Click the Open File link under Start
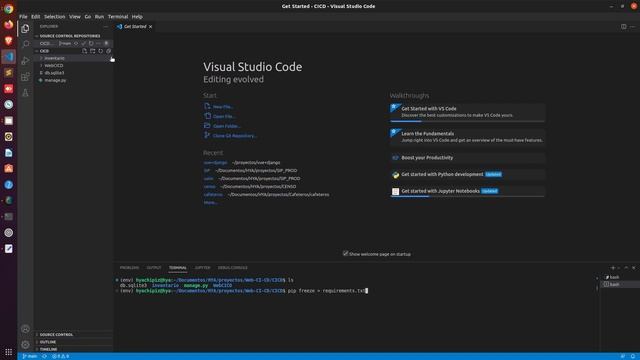This screenshot has width=640, height=360. pyautogui.click(x=224, y=116)
